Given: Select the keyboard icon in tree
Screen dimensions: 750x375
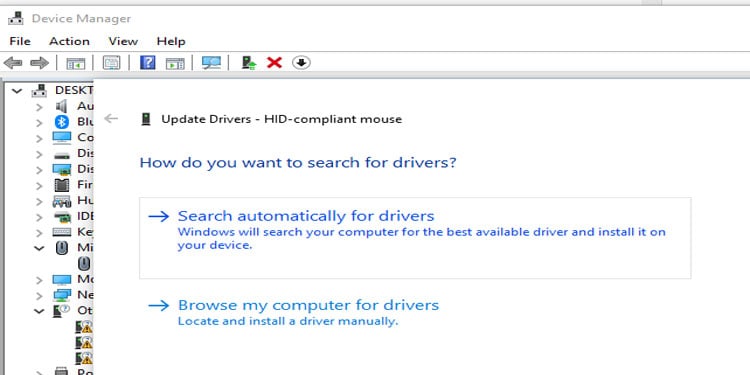Looking at the screenshot, I should (62, 232).
